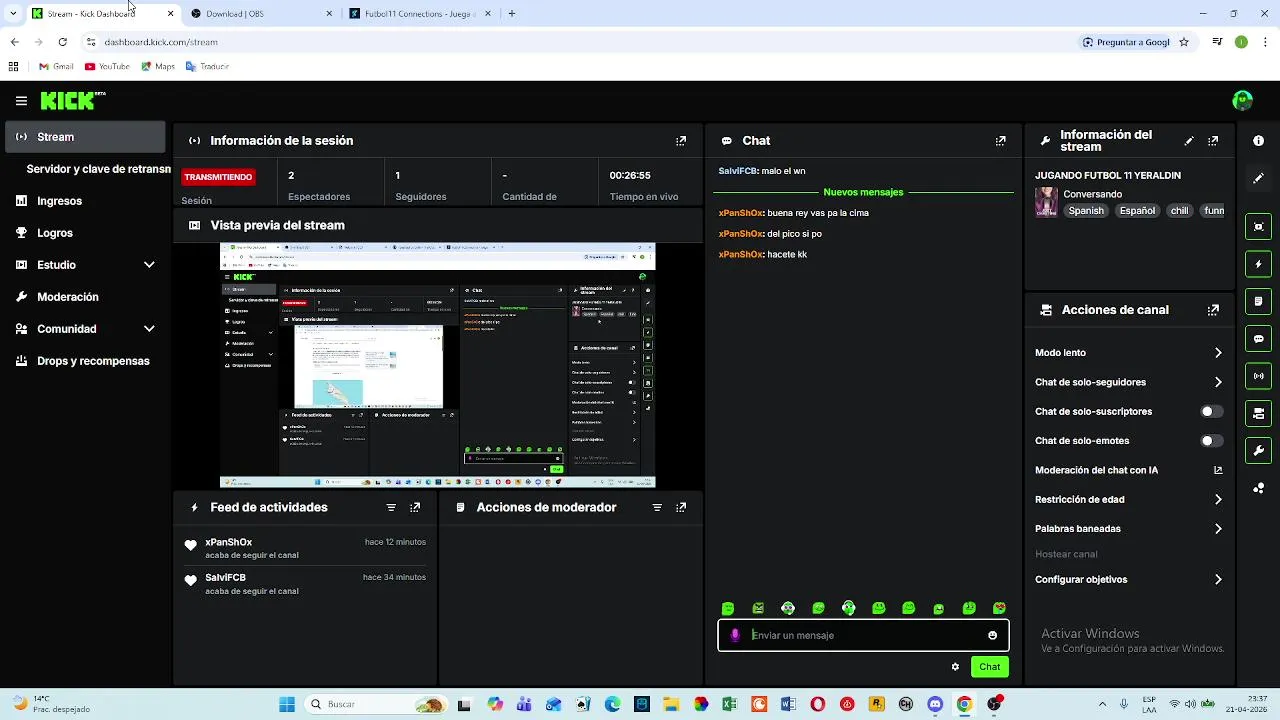Click the info icon in right sidebar
This screenshot has height=720, width=1280.
pyautogui.click(x=1259, y=141)
